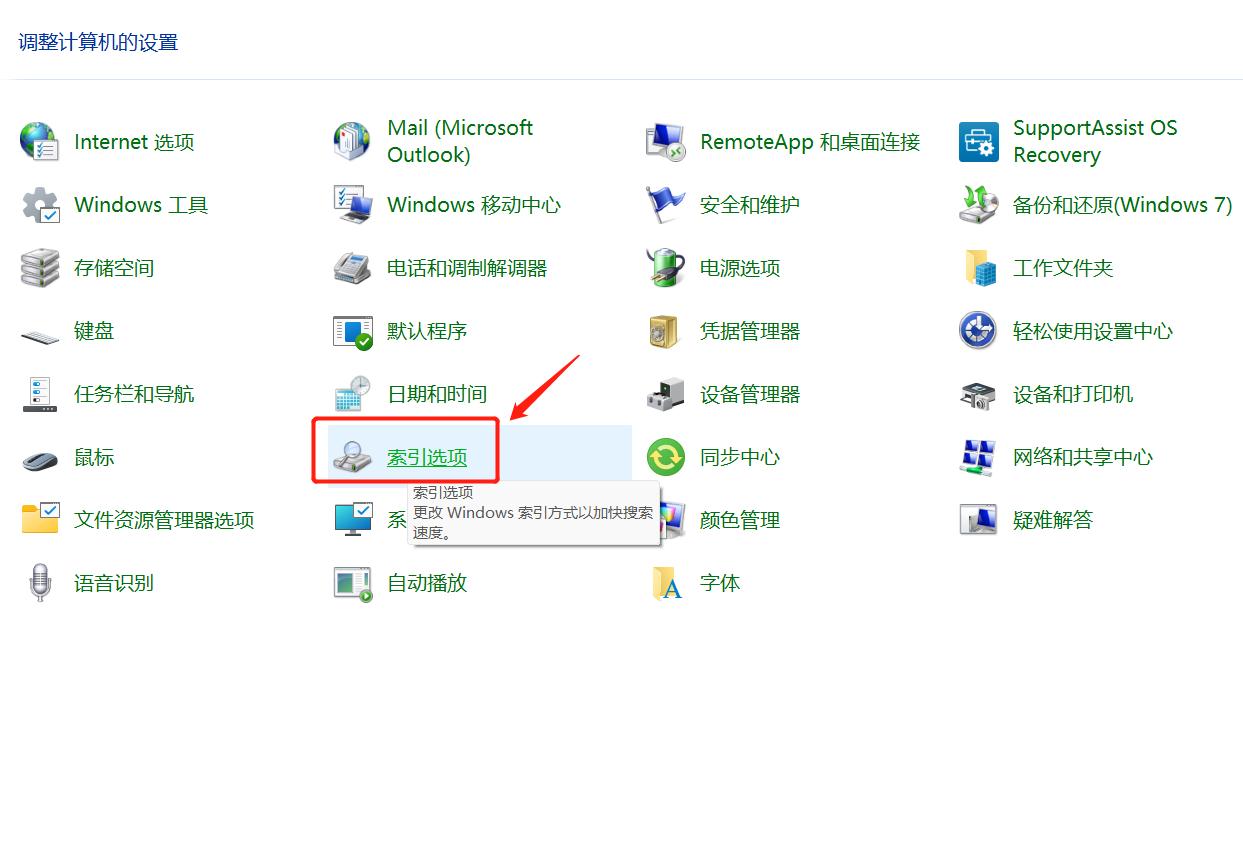Click the Mail (Microsoft Outlook) link
This screenshot has height=846, width=1243.
click(x=460, y=141)
